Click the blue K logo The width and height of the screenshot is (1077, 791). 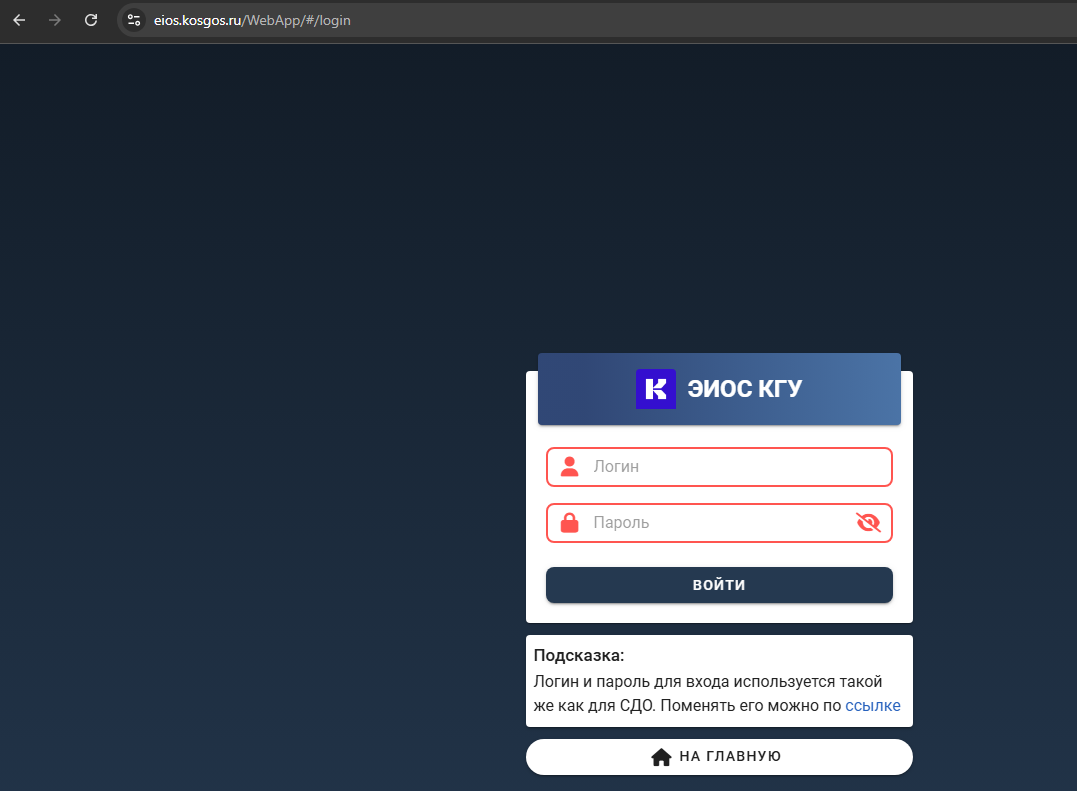click(655, 389)
